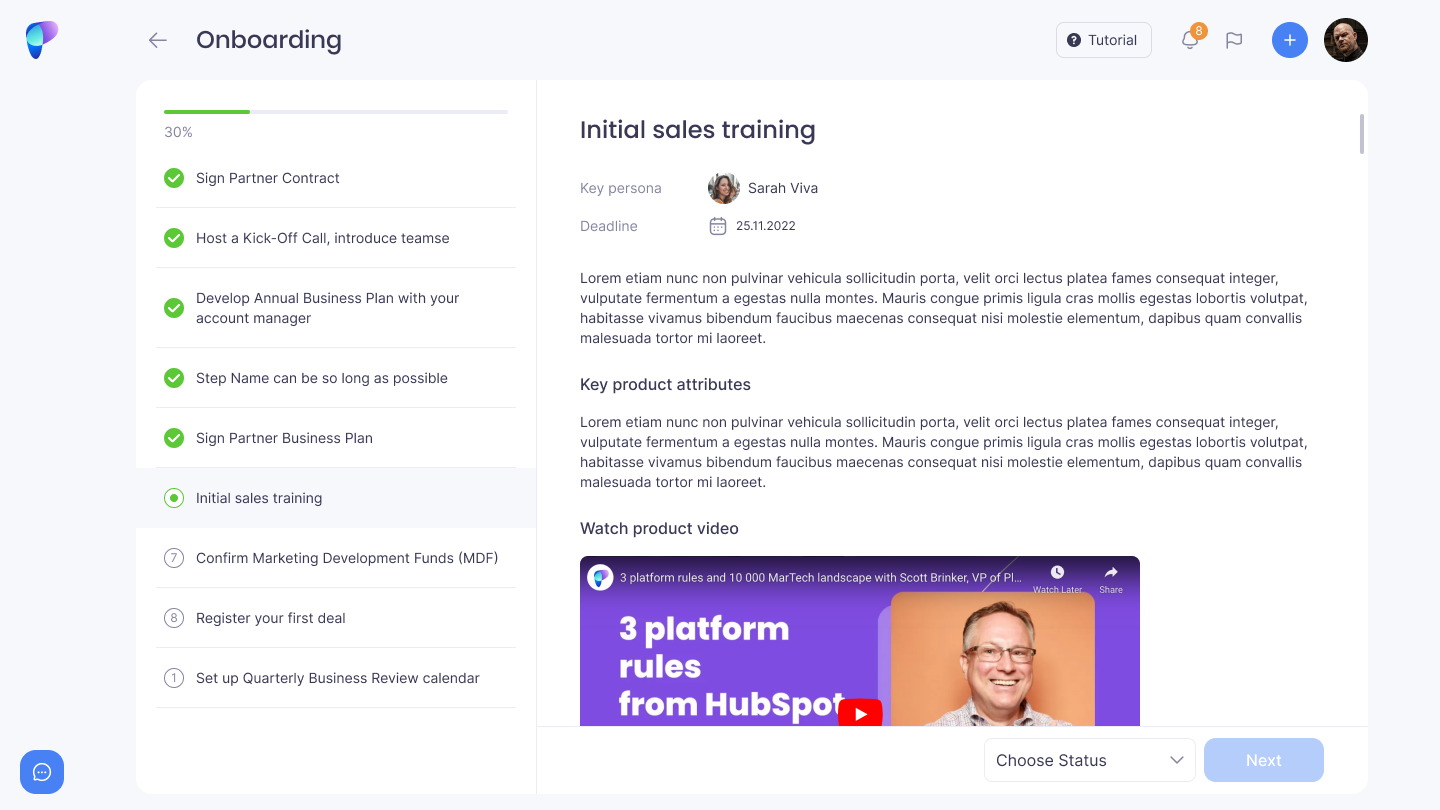This screenshot has height=810, width=1440.
Task: Click the Next button
Action: click(1263, 760)
